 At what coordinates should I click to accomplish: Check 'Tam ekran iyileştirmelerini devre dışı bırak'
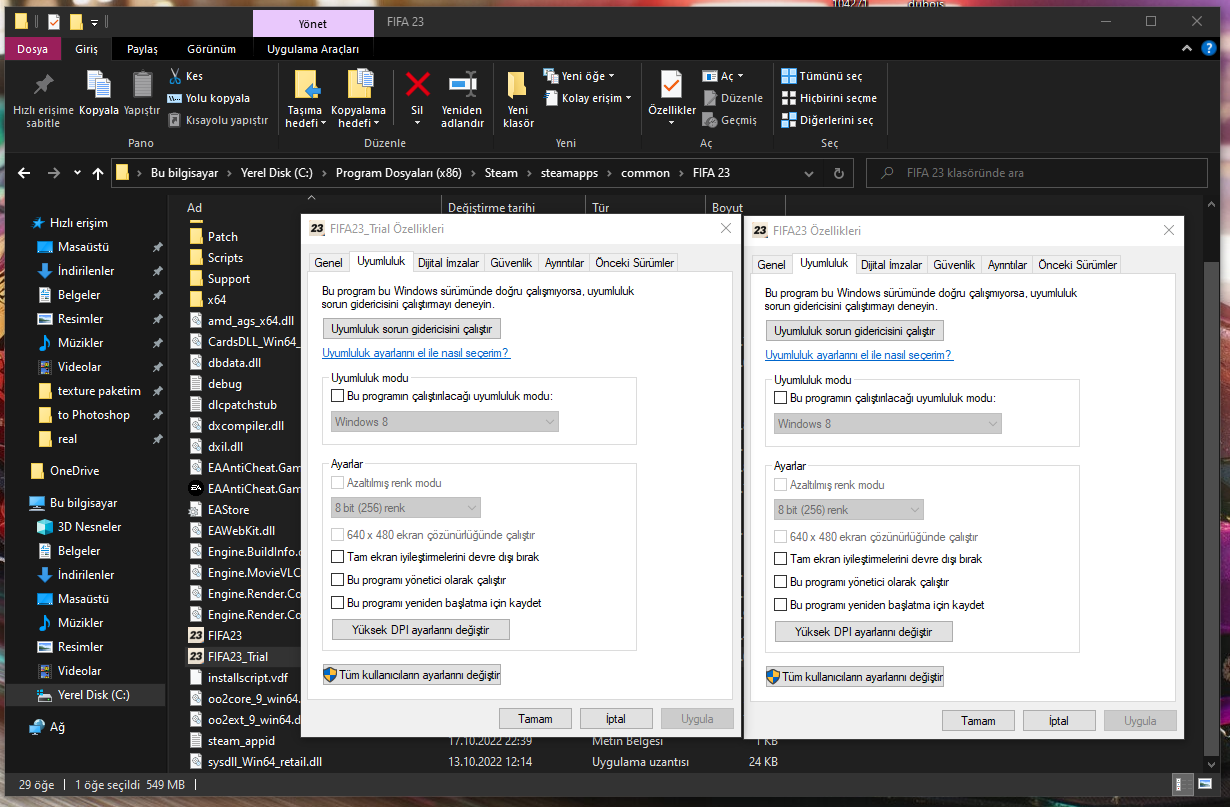pyautogui.click(x=338, y=558)
